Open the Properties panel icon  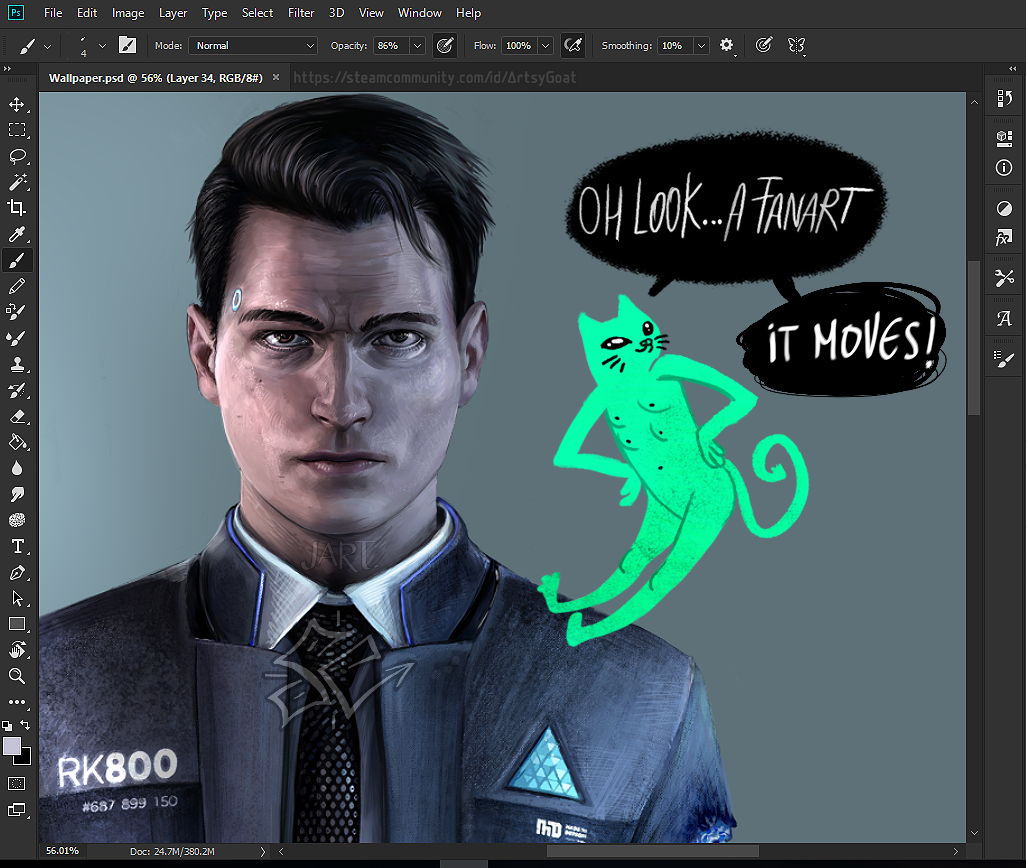point(1004,138)
